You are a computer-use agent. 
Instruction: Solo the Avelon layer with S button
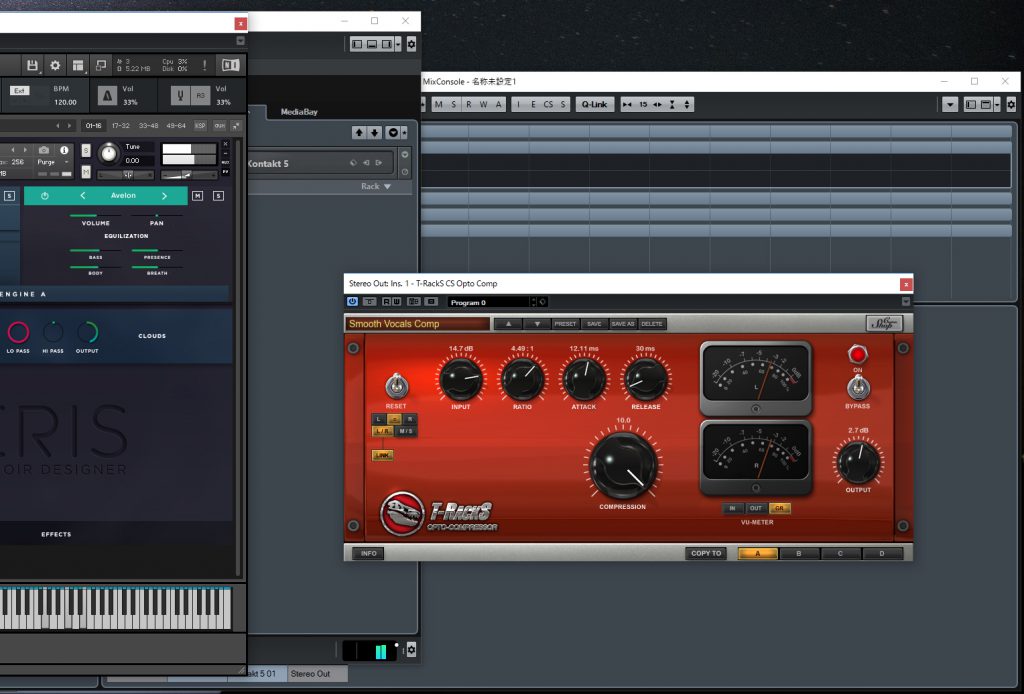click(x=219, y=195)
